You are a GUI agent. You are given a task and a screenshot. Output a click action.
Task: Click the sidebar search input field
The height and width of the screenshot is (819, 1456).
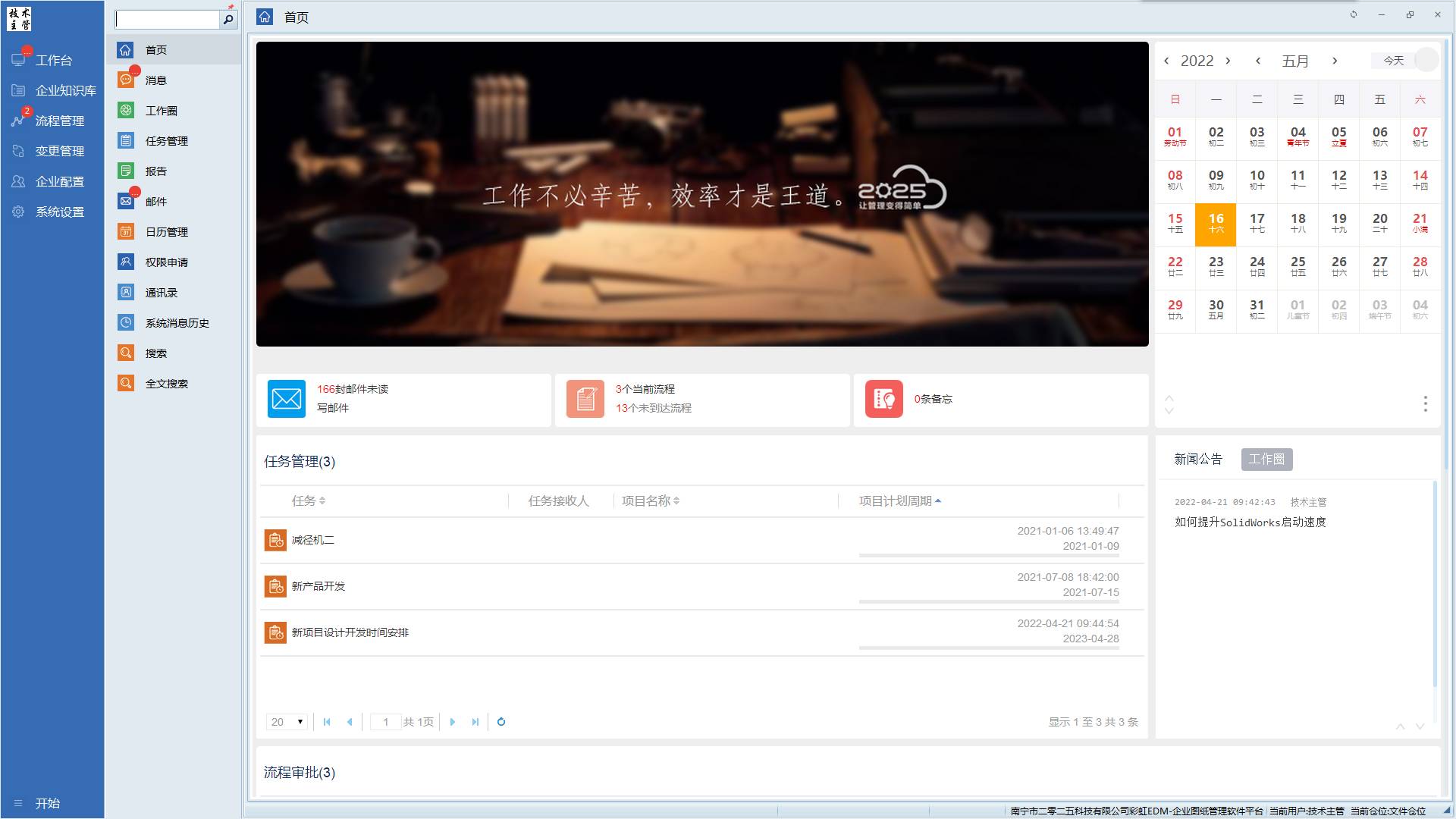tap(167, 20)
